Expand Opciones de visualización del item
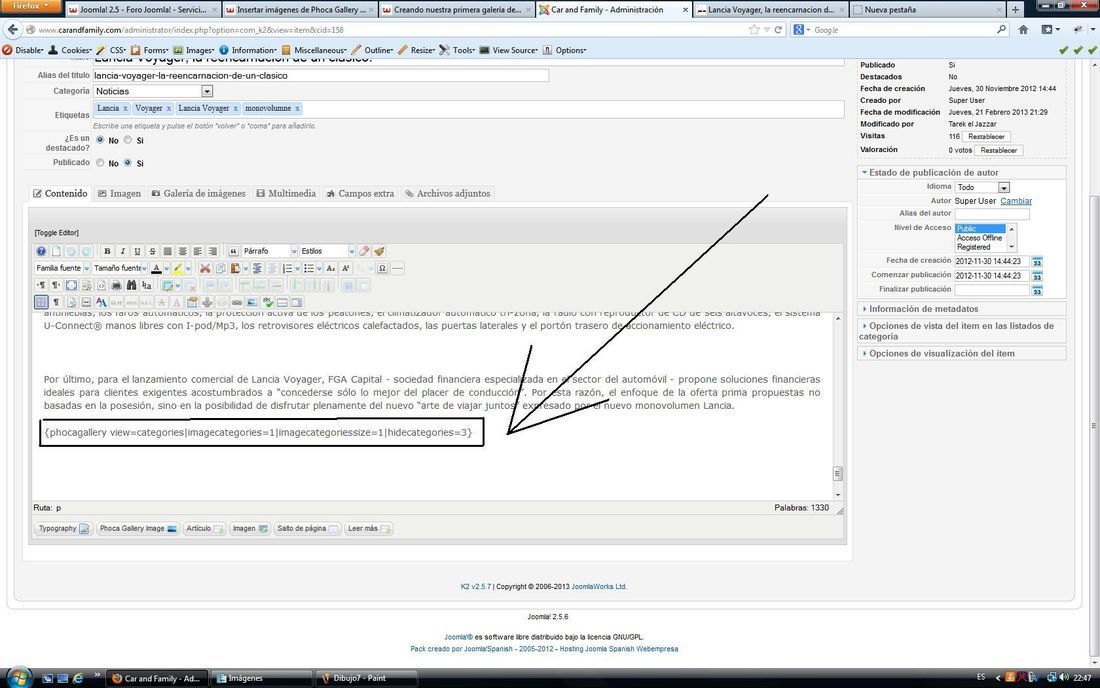Image resolution: width=1100 pixels, height=688 pixels. click(x=941, y=353)
